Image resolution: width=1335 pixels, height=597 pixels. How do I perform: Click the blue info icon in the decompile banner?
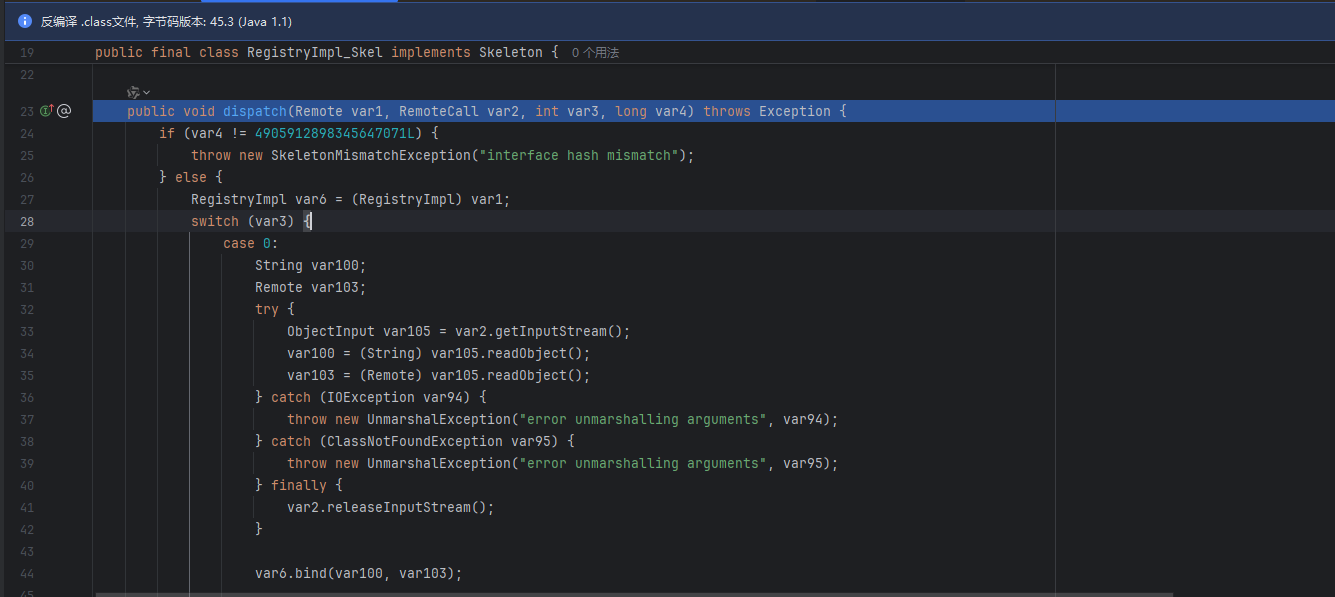(25, 21)
